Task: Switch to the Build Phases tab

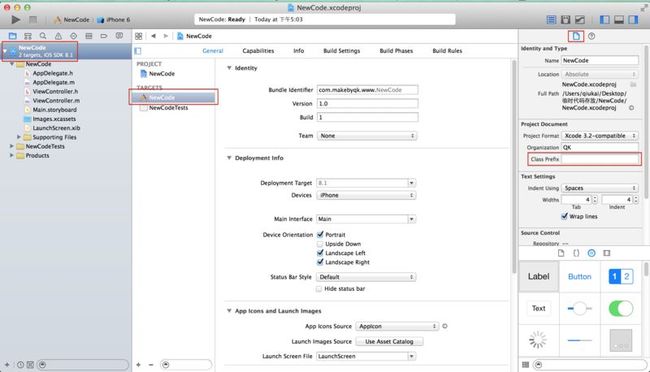Action: click(x=396, y=51)
